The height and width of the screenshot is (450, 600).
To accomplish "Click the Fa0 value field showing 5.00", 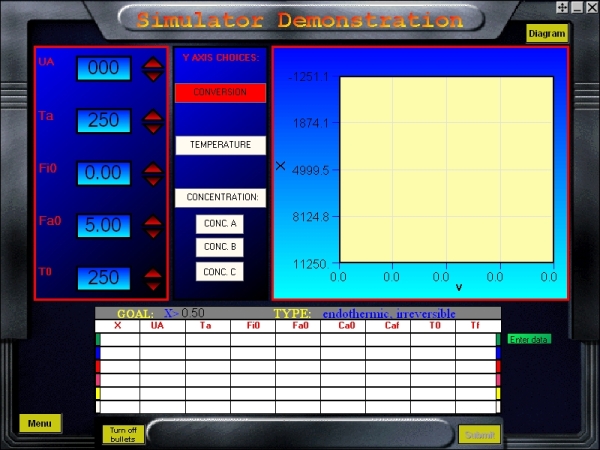I will coord(104,226).
